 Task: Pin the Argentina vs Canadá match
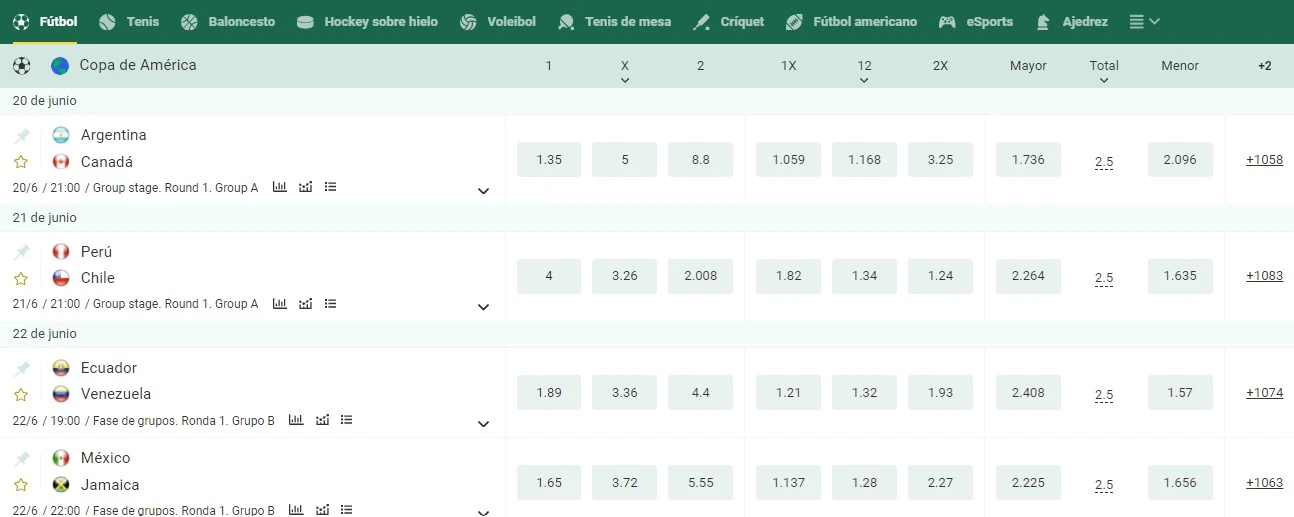coord(21,135)
